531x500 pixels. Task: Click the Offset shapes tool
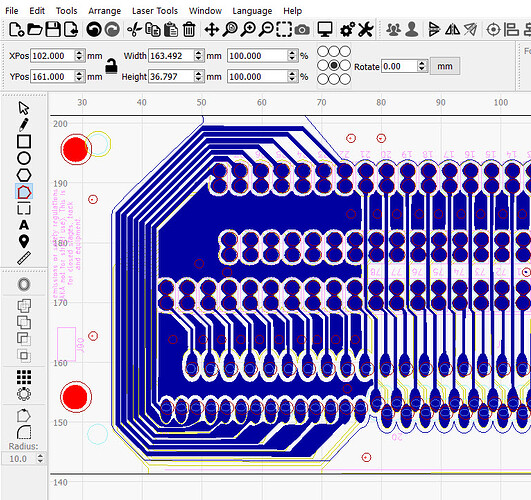[24, 285]
